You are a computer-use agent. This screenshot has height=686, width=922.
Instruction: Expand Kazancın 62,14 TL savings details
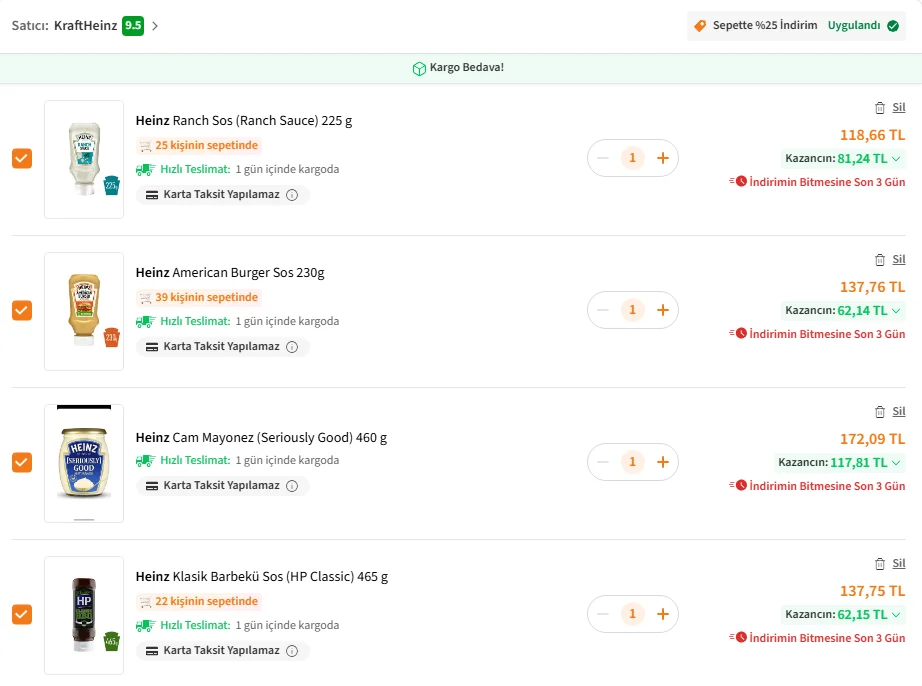point(843,310)
